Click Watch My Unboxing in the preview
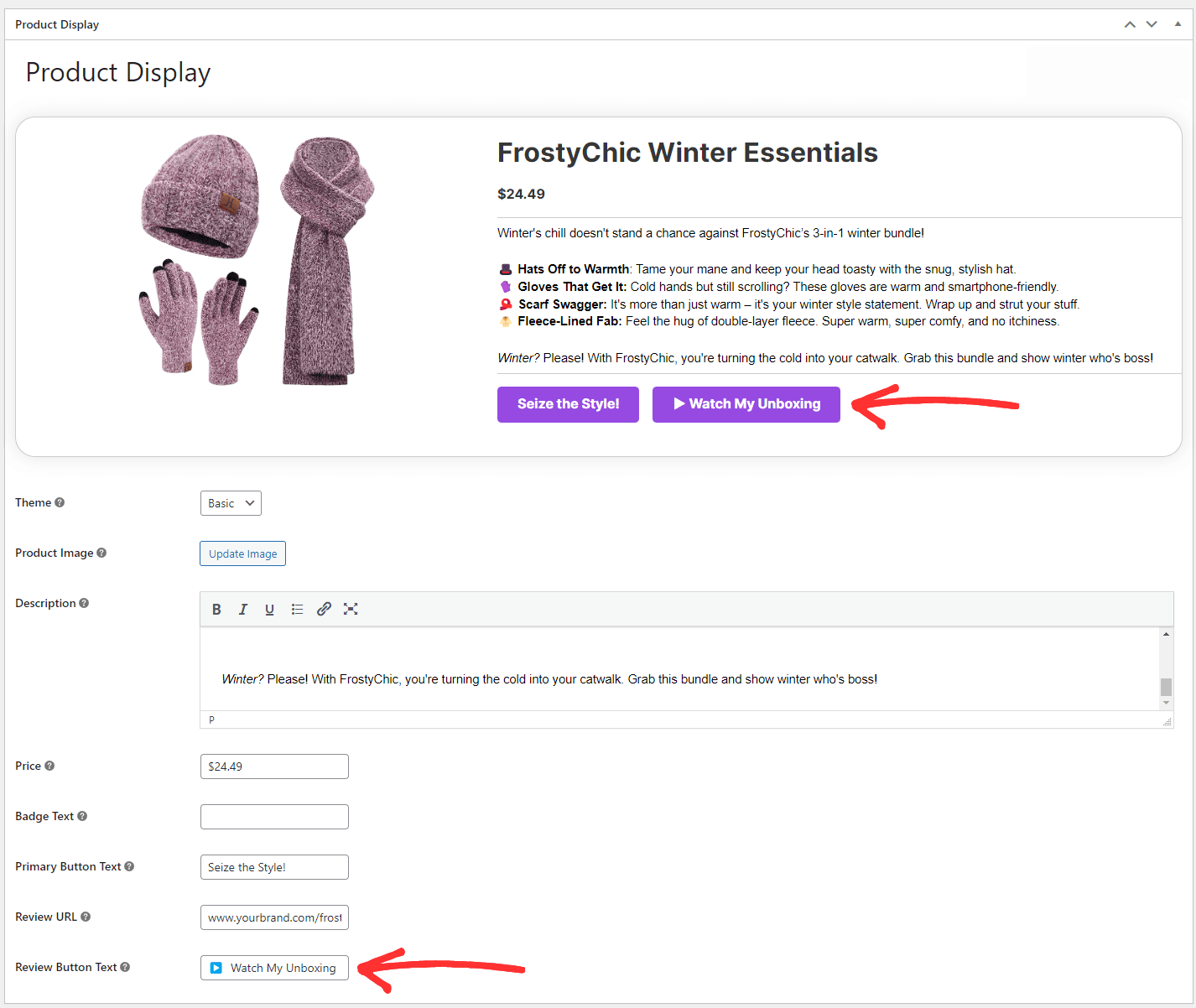Screen dimensions: 1196x1008 (x=746, y=404)
